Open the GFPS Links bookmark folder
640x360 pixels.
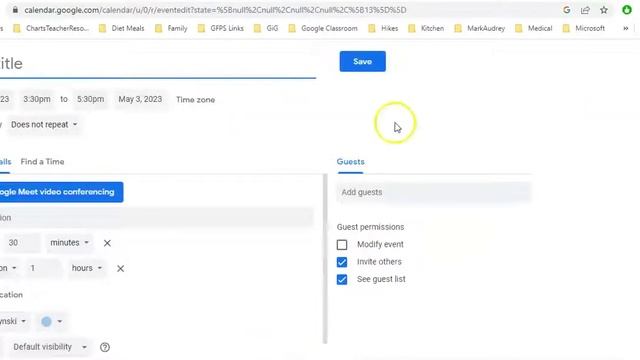[221, 28]
